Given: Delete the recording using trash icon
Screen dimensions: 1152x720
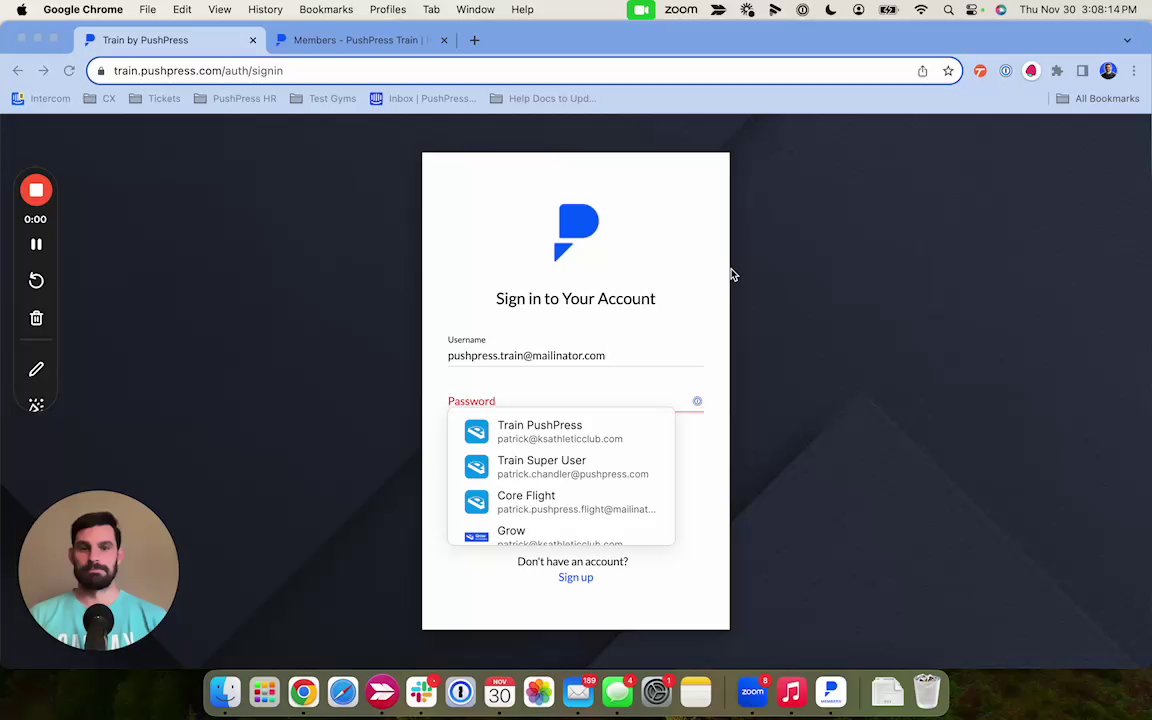Looking at the screenshot, I should click(36, 318).
